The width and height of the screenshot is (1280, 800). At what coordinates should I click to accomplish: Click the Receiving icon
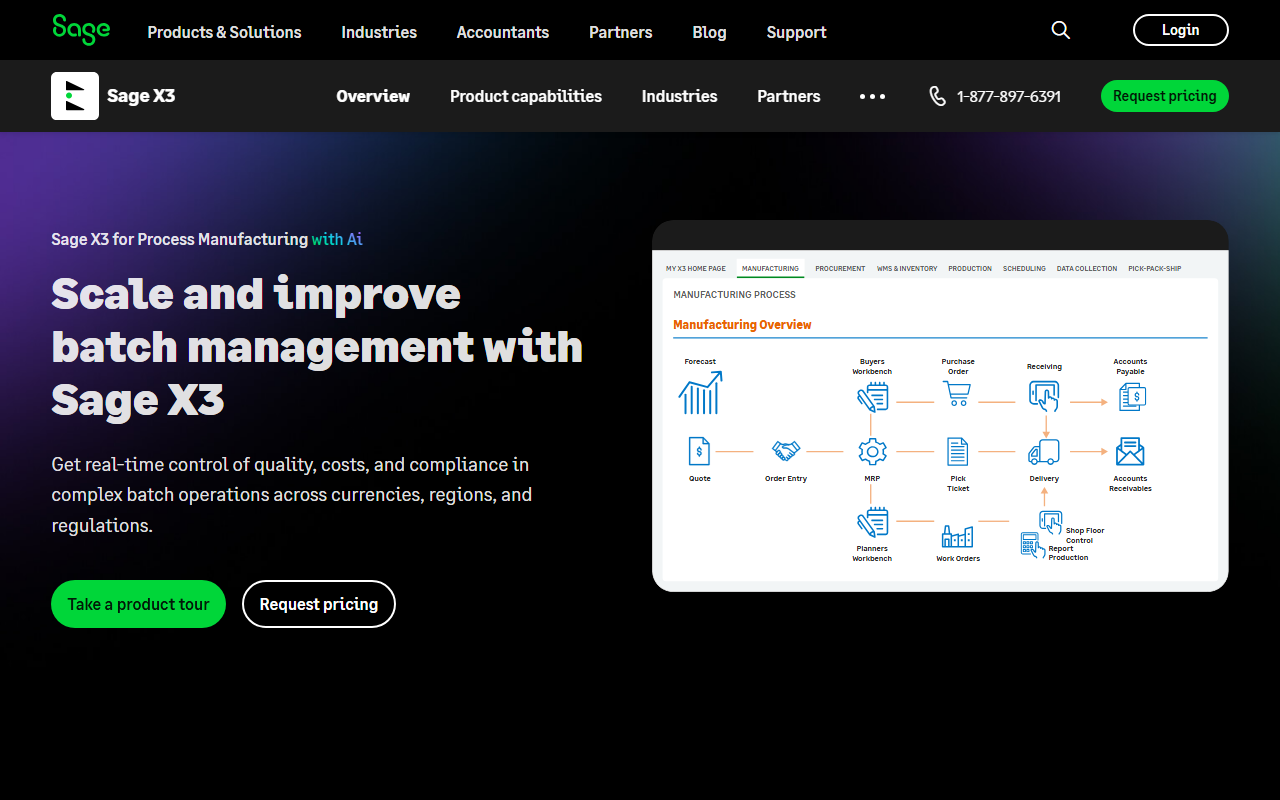pos(1044,396)
